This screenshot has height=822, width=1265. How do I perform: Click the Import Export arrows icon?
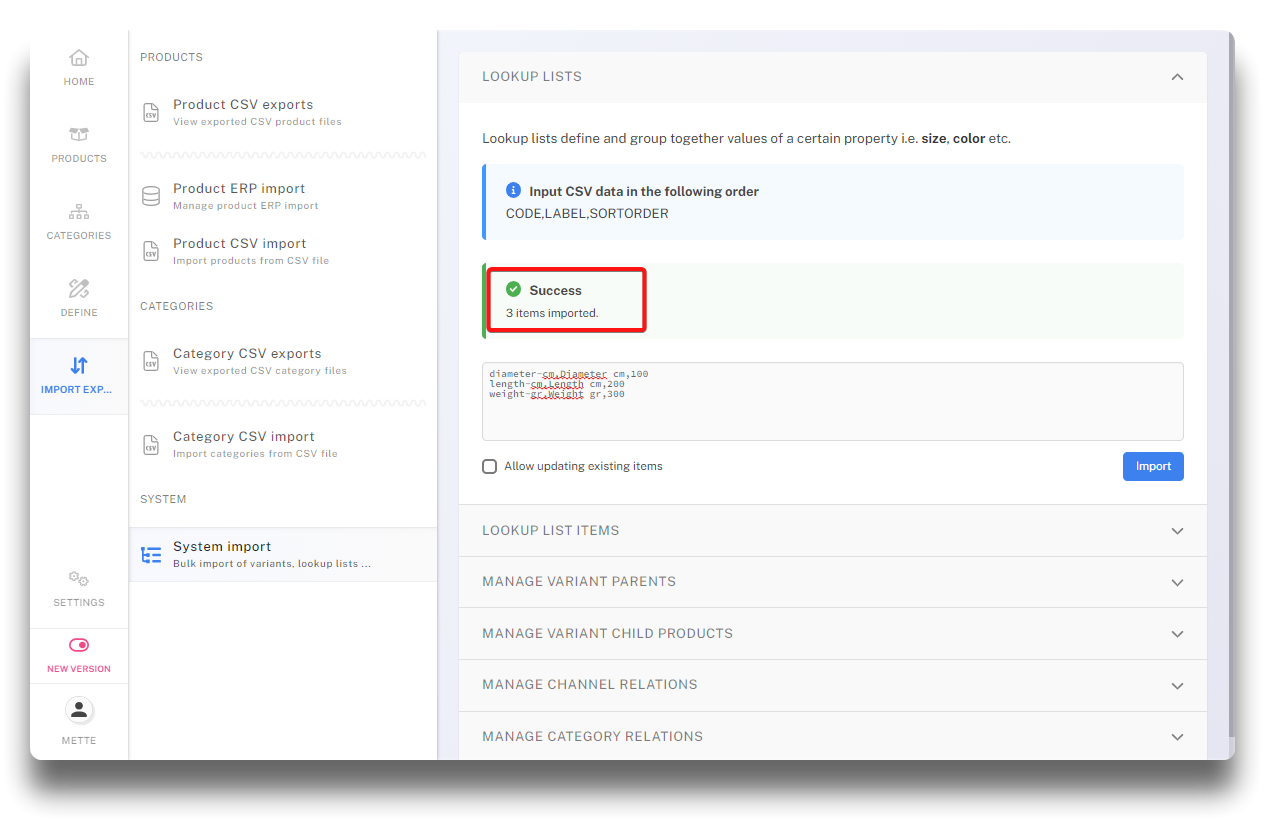[79, 366]
